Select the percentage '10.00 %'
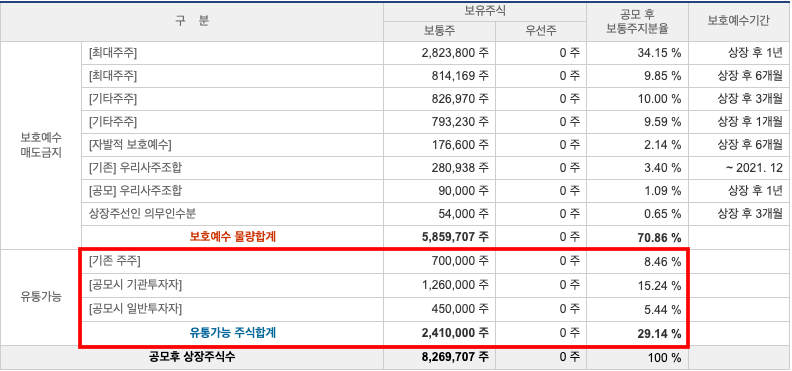Image resolution: width=792 pixels, height=371 pixels. pyautogui.click(x=659, y=99)
